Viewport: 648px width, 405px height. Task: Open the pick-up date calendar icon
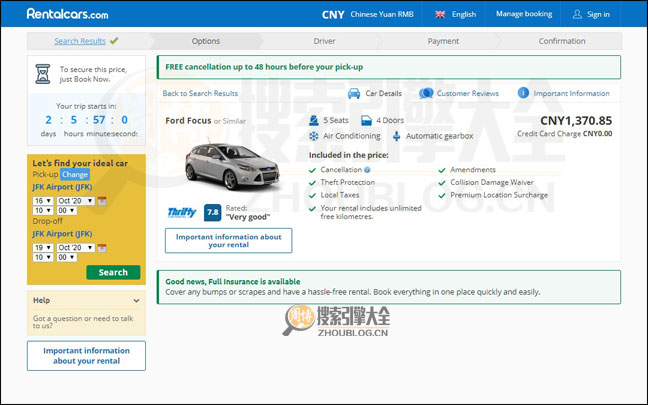pos(102,201)
